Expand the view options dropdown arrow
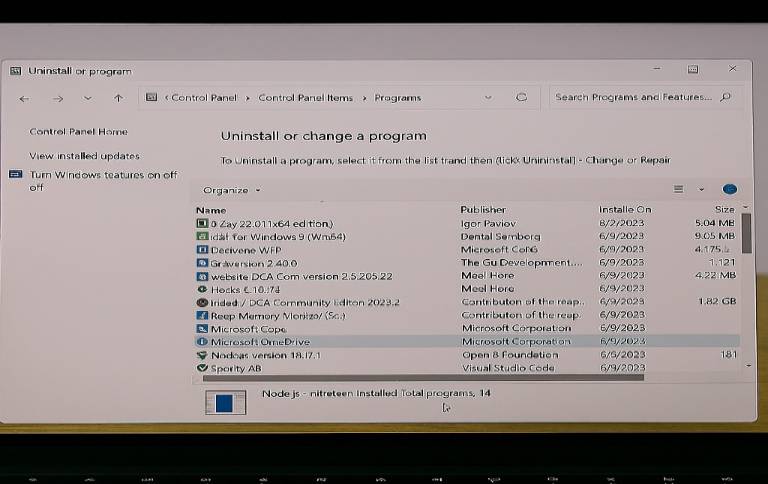768x484 pixels. coord(701,189)
